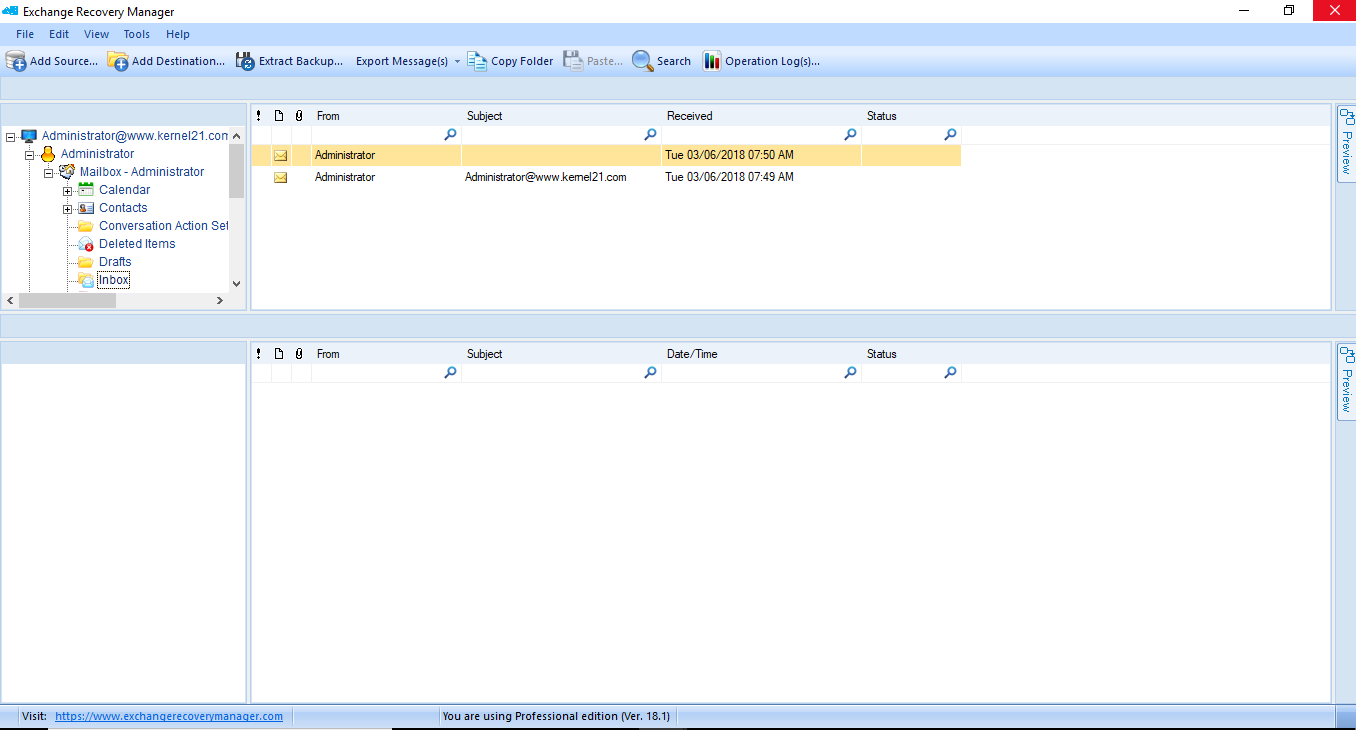Click the Contacts card icon in tree
The height and width of the screenshot is (730, 1356).
[x=86, y=208]
